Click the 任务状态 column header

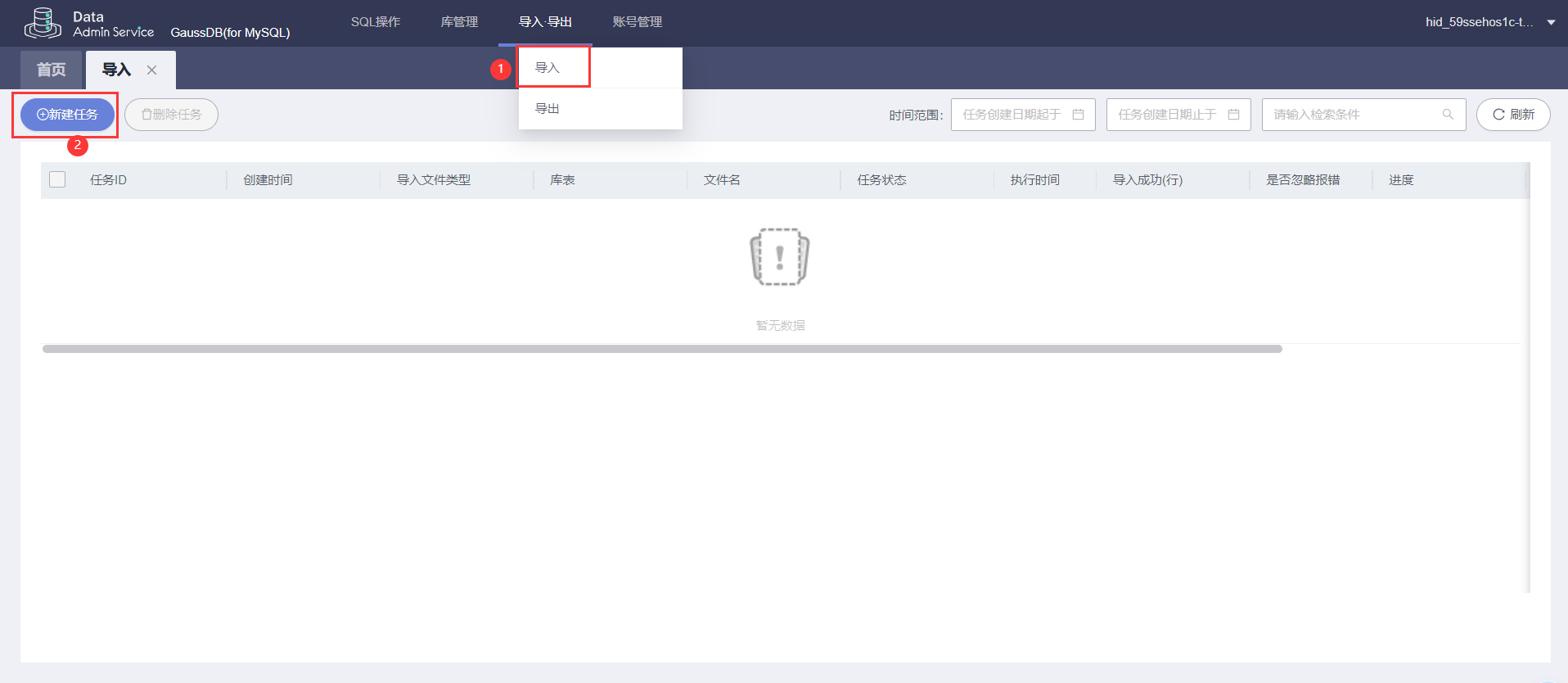click(881, 180)
